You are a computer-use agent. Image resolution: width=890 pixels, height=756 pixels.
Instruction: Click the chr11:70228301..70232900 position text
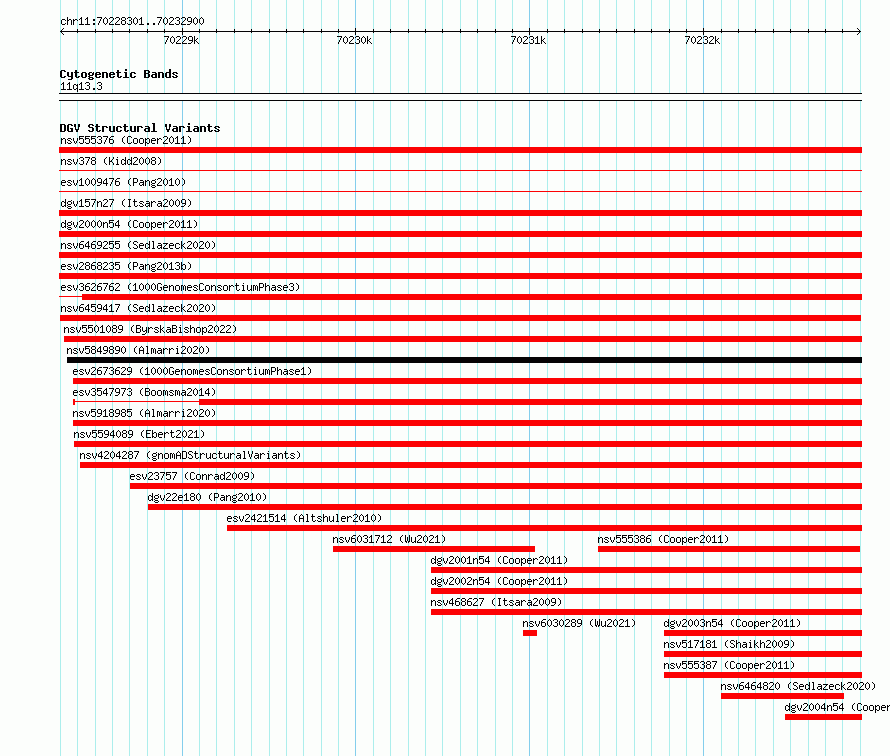(x=132, y=21)
